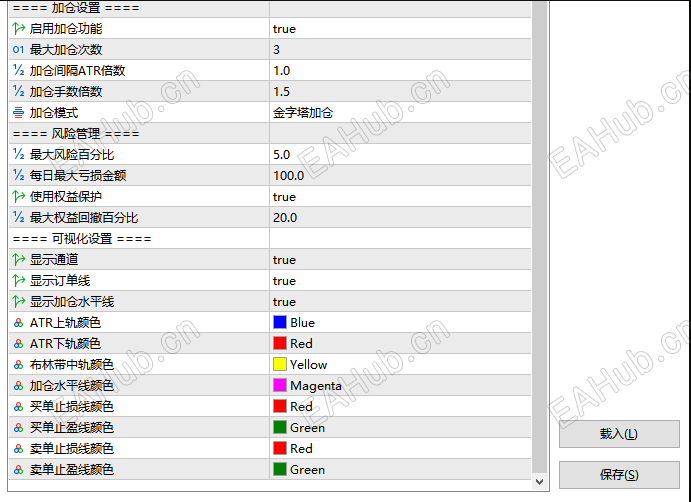Click the double-type icon beside 加仓手数倍数
Viewport: 691px width, 502px height.
(x=19, y=91)
